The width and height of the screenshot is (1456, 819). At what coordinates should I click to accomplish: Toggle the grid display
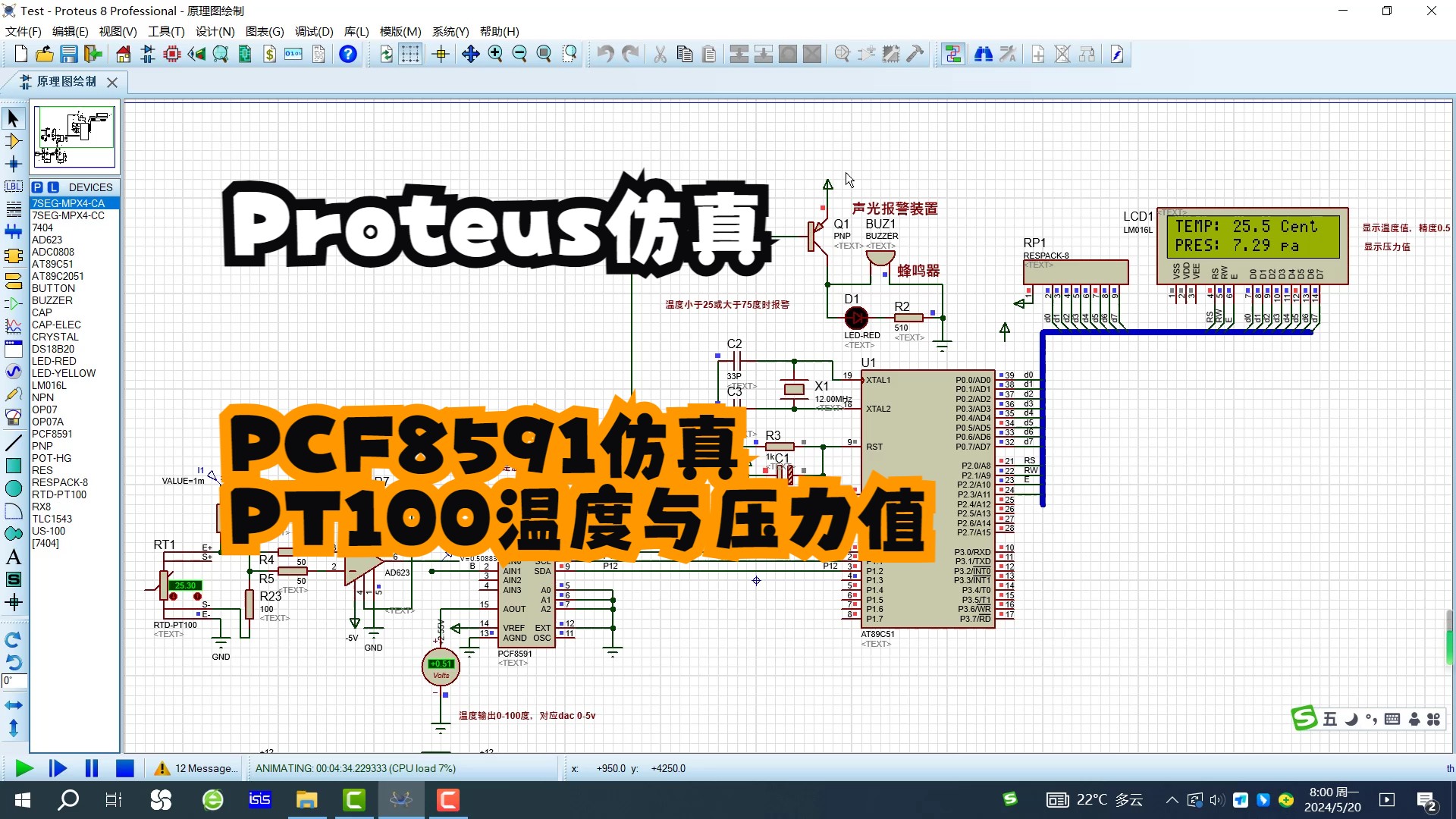tap(410, 54)
